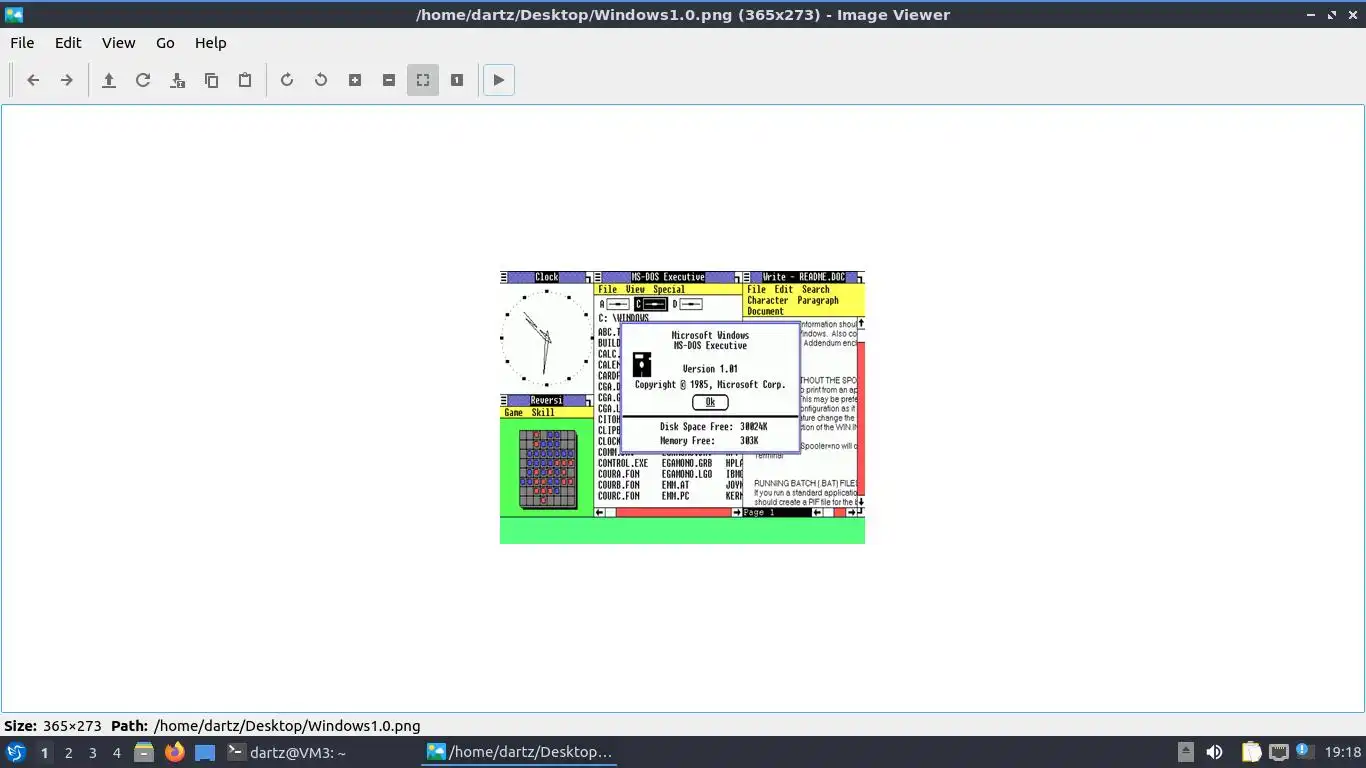Open the clipboard manager tray icon
This screenshot has height=768, width=1366.
click(1251, 752)
